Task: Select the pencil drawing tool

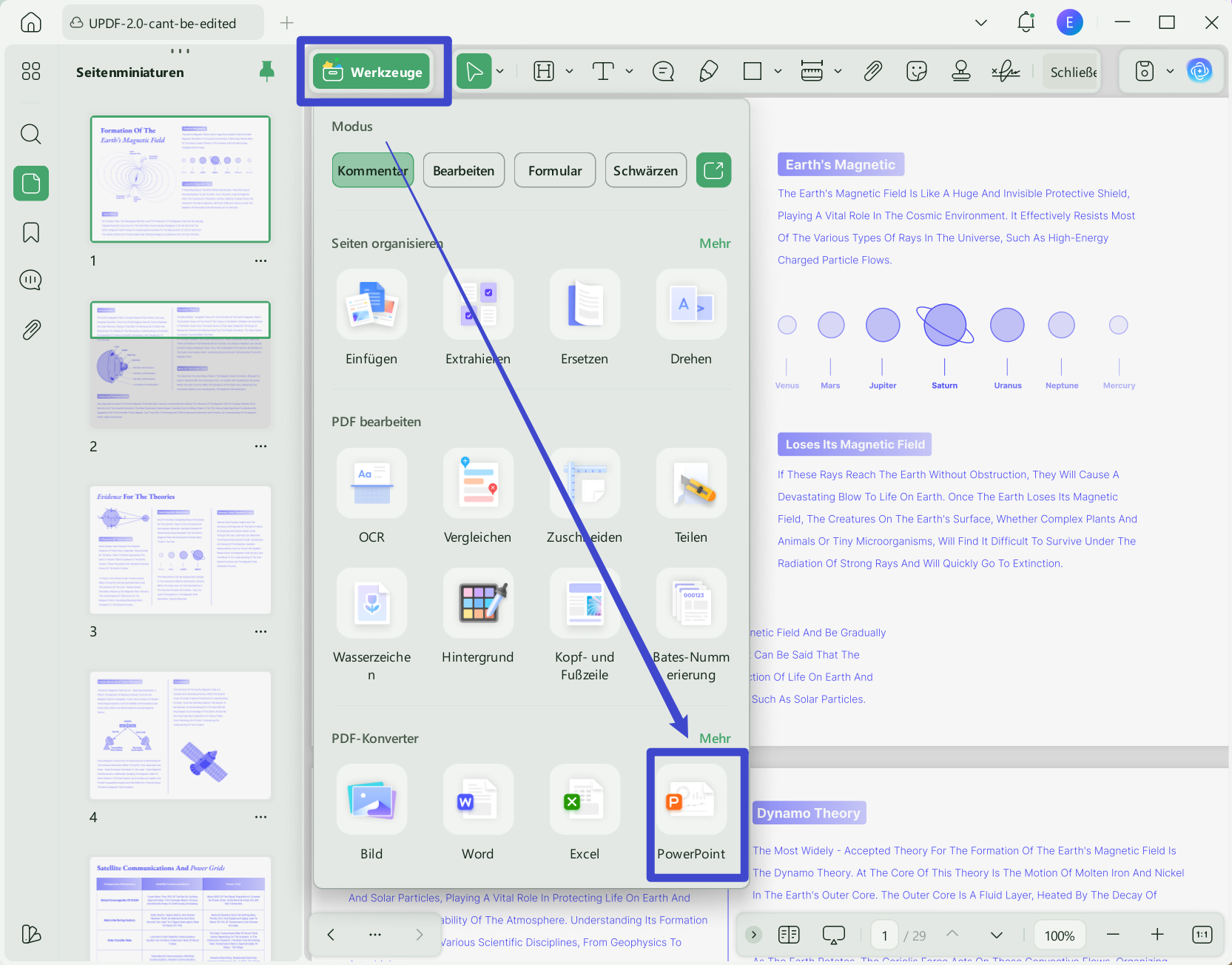Action: [708, 72]
